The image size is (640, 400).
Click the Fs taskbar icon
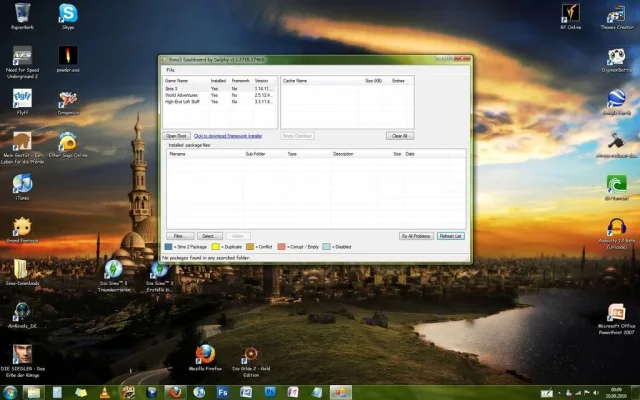(222, 392)
